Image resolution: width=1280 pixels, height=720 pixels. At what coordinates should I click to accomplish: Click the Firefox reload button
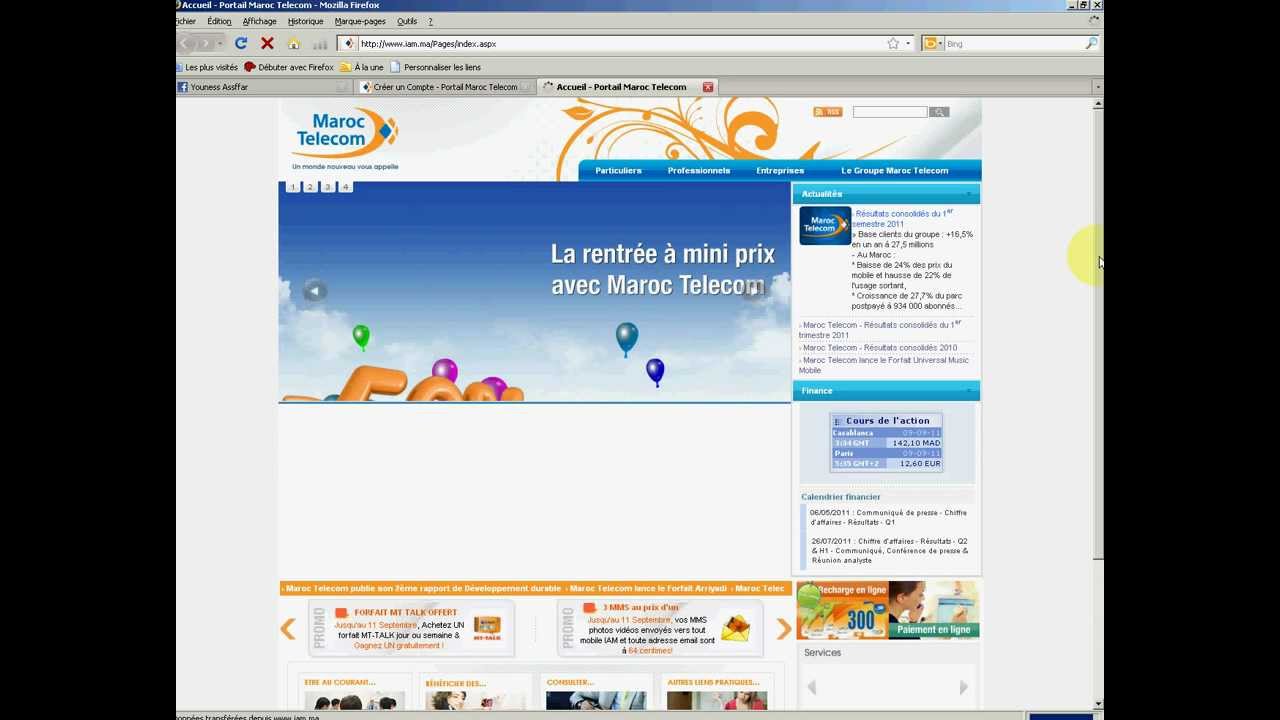(241, 43)
